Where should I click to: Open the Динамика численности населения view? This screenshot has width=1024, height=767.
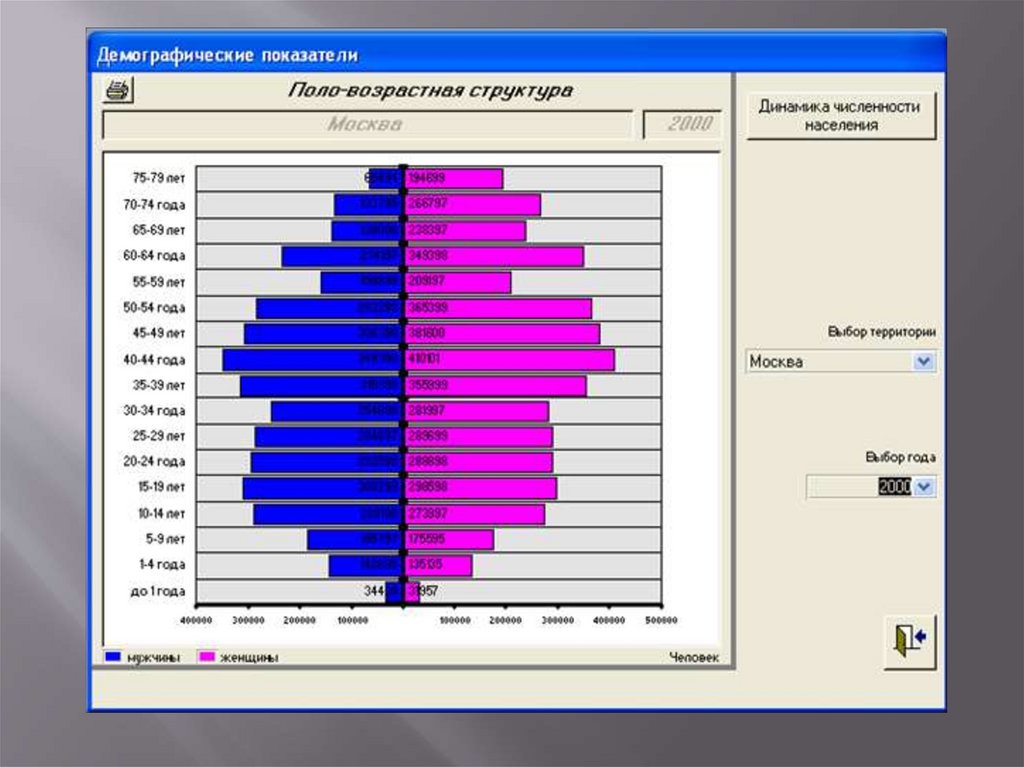[839, 116]
